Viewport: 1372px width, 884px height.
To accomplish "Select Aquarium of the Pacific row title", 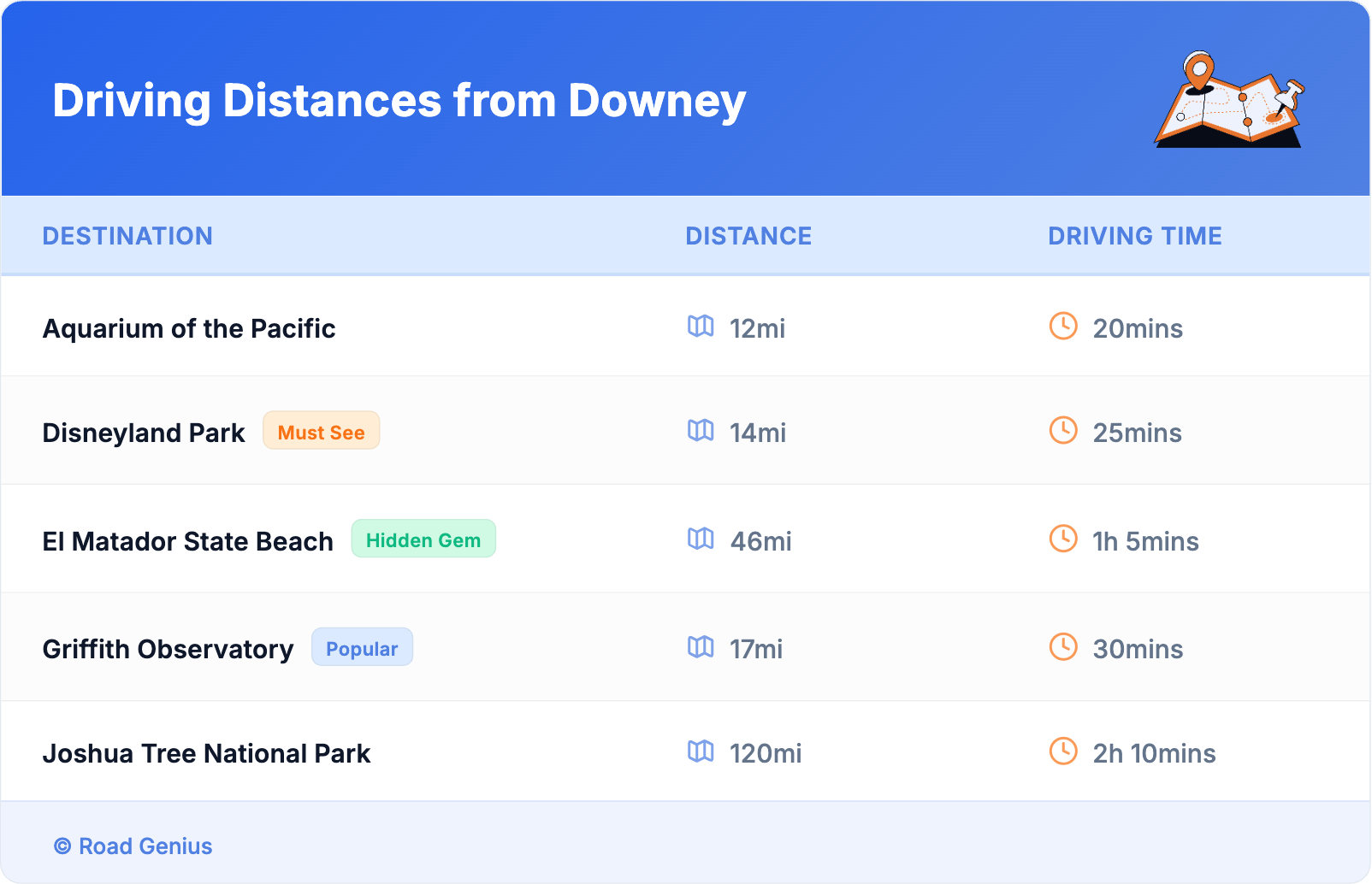I will pos(189,328).
